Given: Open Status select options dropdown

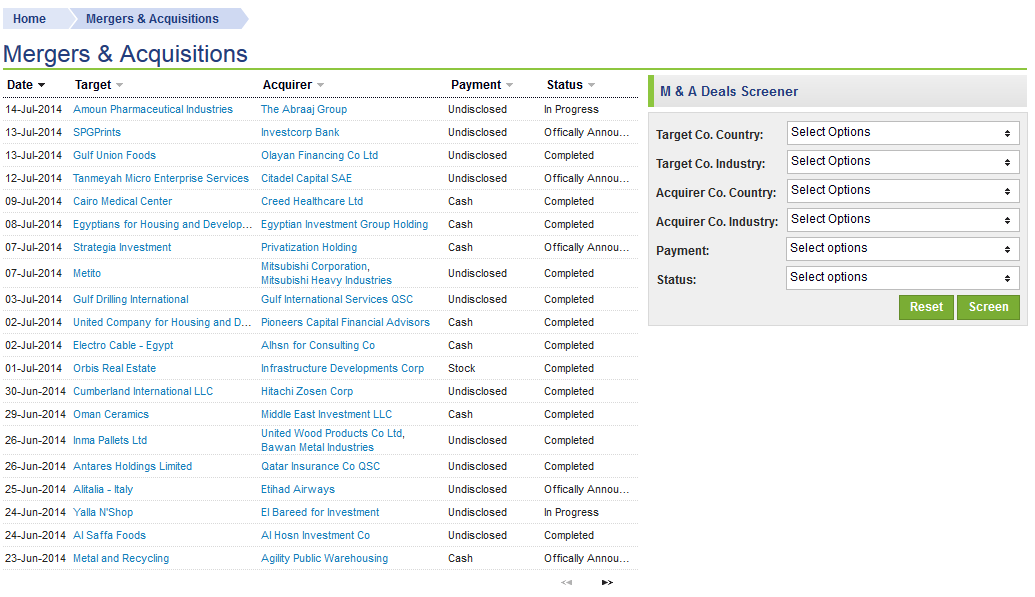Looking at the screenshot, I should [x=903, y=278].
